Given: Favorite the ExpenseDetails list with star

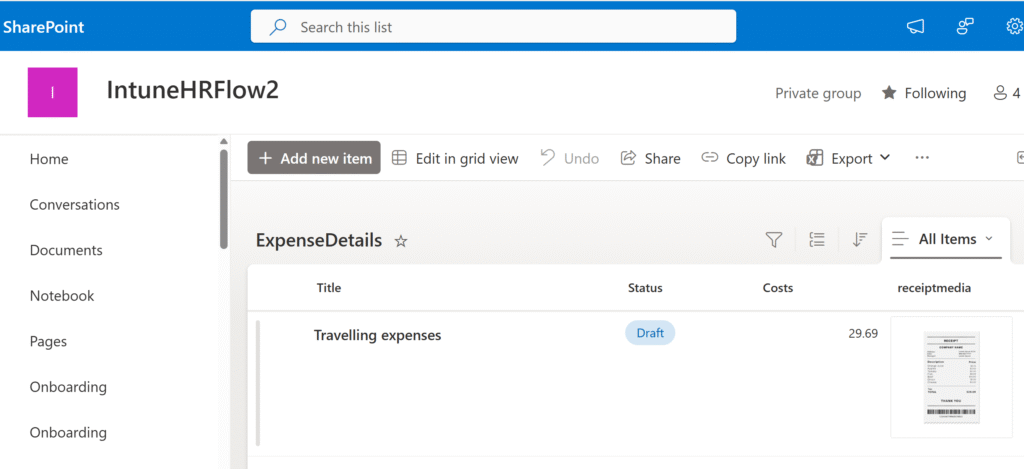Looking at the screenshot, I should click(x=401, y=241).
